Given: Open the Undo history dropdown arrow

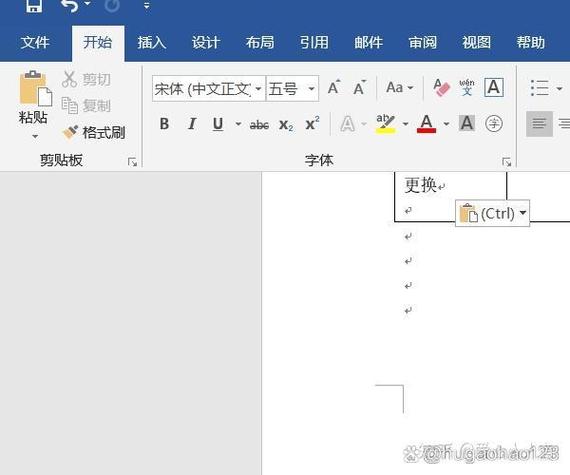Looking at the screenshot, I should (x=87, y=4).
